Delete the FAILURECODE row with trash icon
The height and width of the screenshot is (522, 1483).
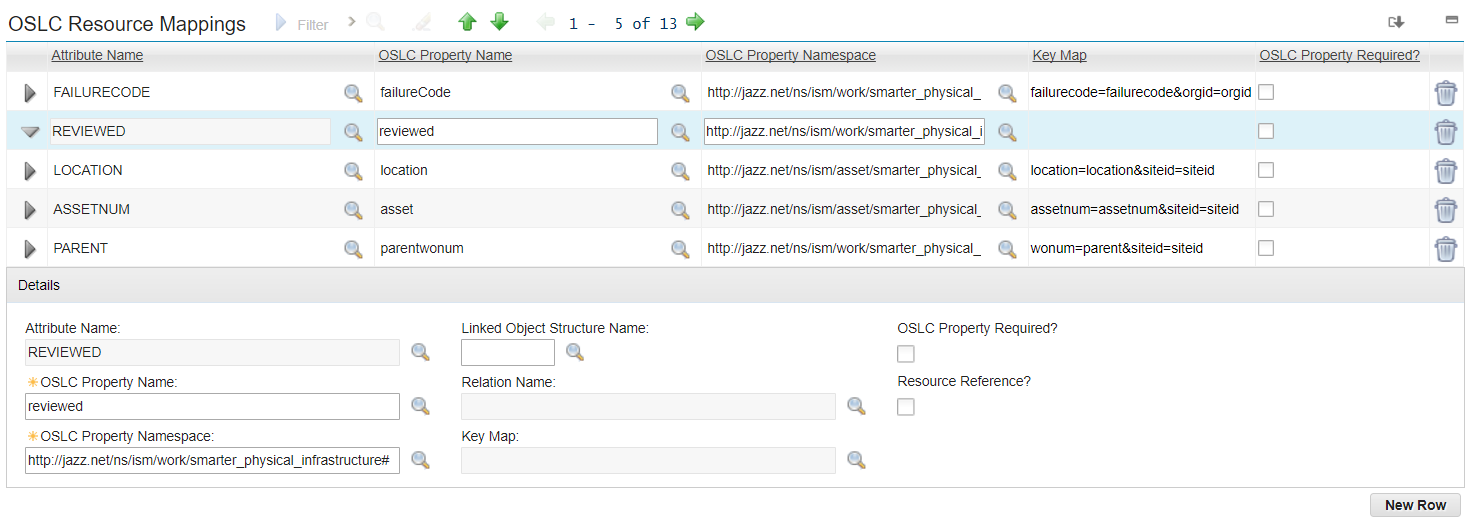tap(1445, 93)
